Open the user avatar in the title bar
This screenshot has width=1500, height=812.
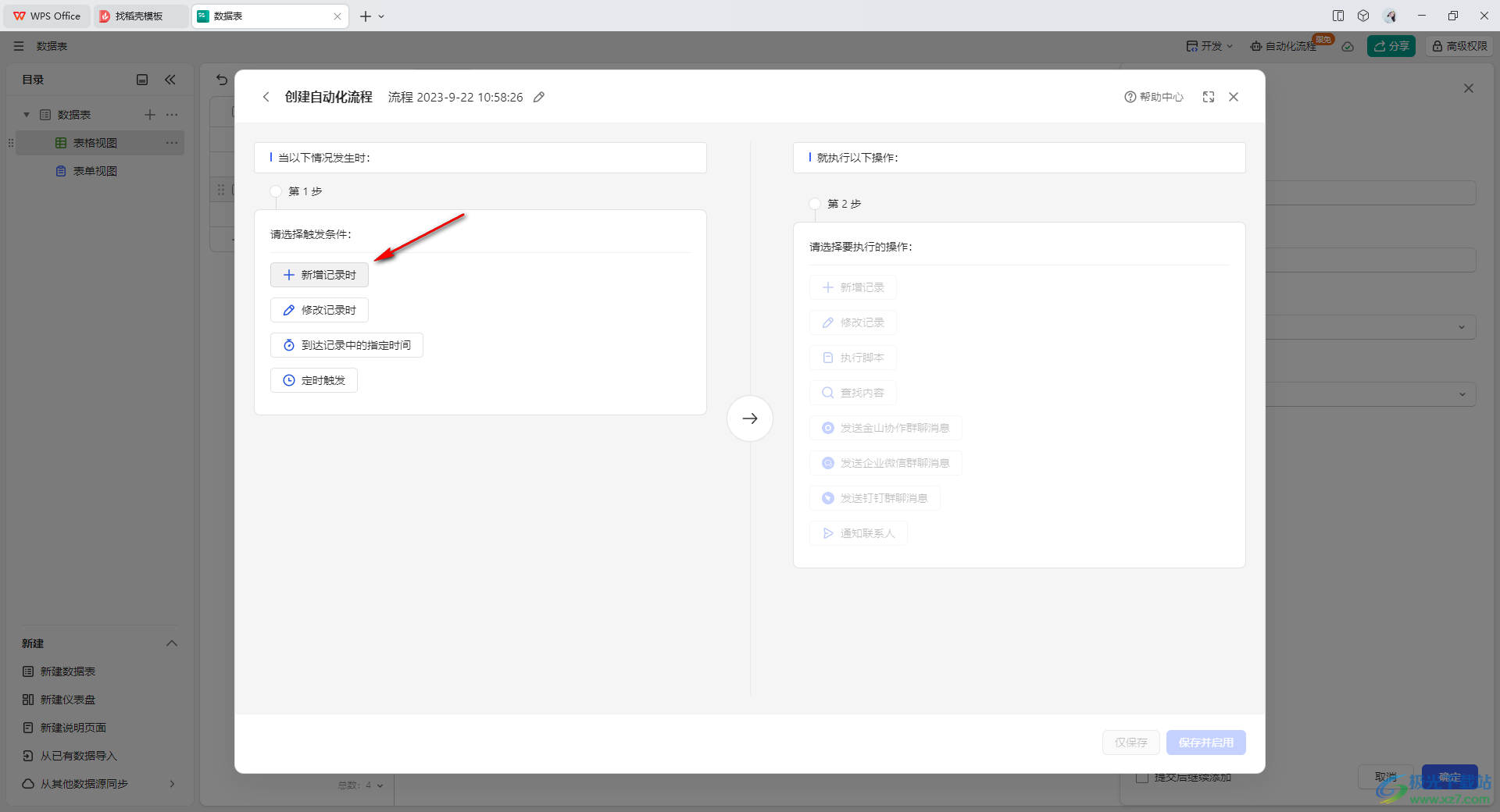[1391, 16]
